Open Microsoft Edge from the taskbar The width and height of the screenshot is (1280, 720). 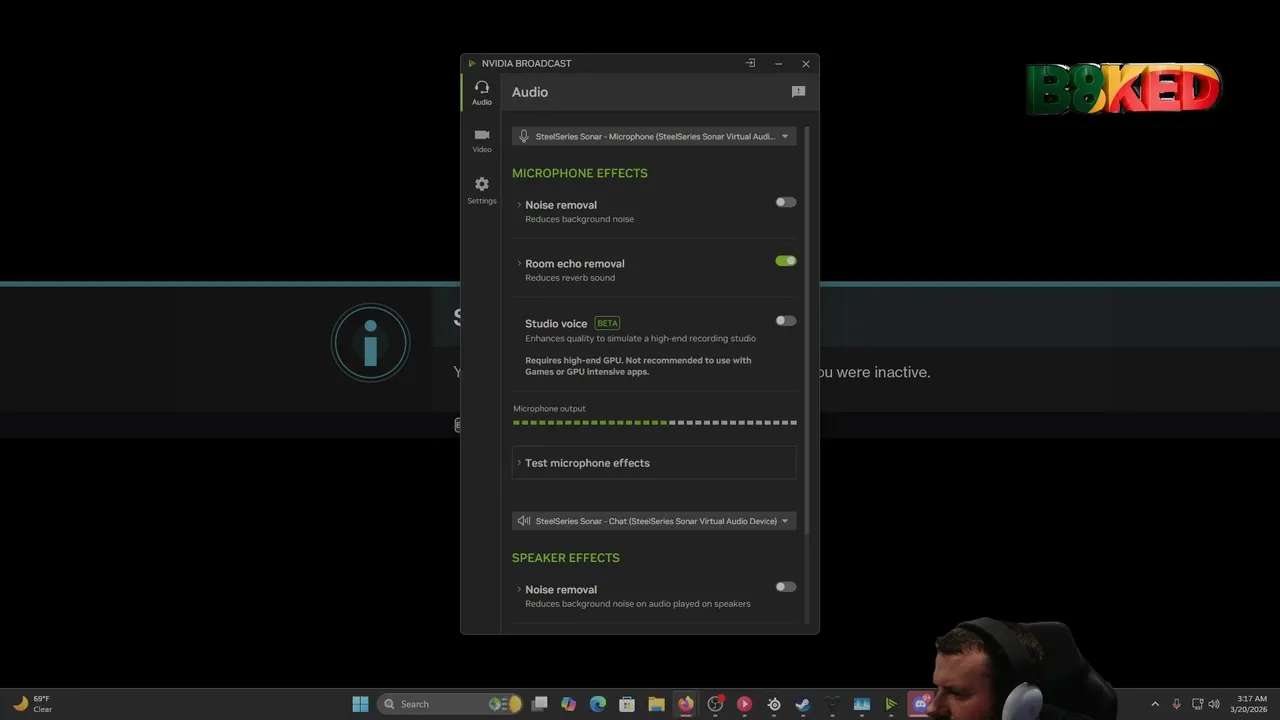(x=598, y=704)
